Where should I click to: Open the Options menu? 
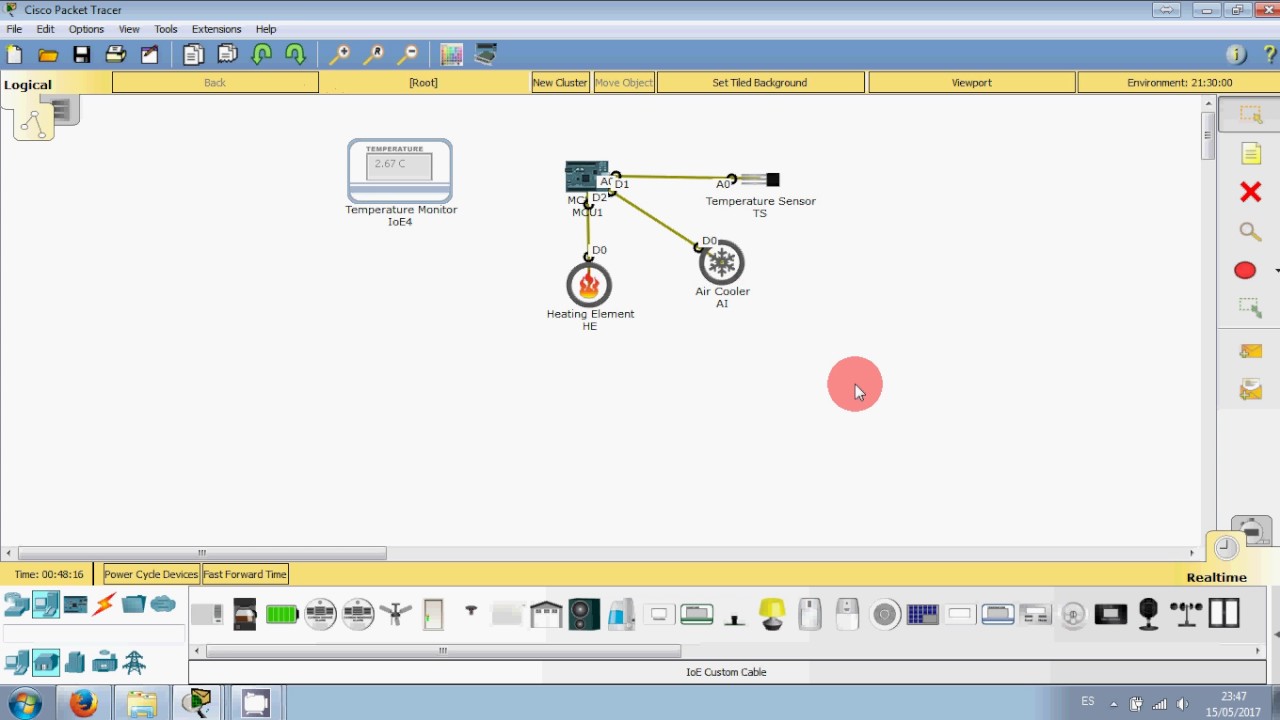click(x=86, y=29)
